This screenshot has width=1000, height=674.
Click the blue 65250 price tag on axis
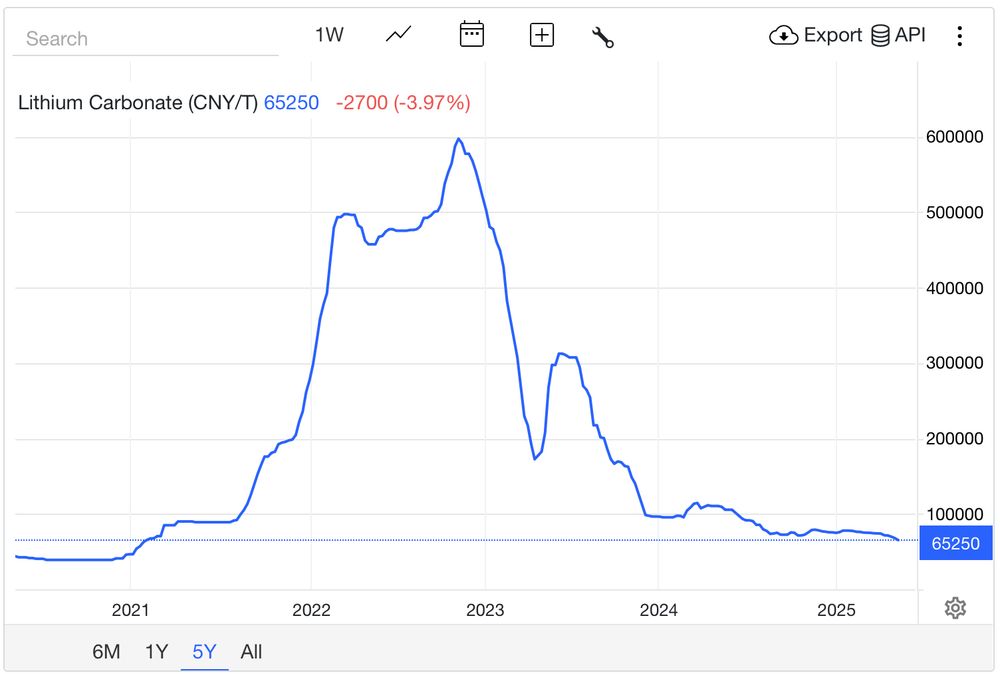955,543
